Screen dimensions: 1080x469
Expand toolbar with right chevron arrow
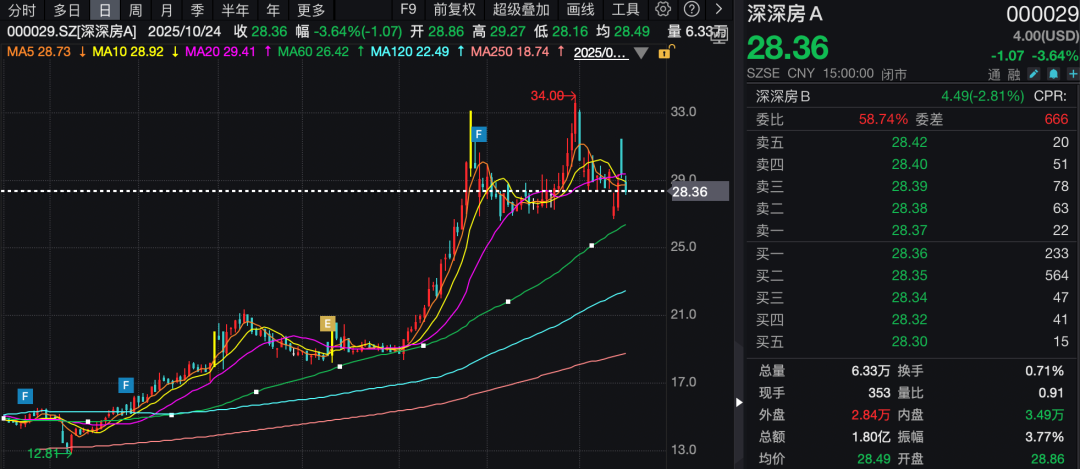click(x=718, y=10)
